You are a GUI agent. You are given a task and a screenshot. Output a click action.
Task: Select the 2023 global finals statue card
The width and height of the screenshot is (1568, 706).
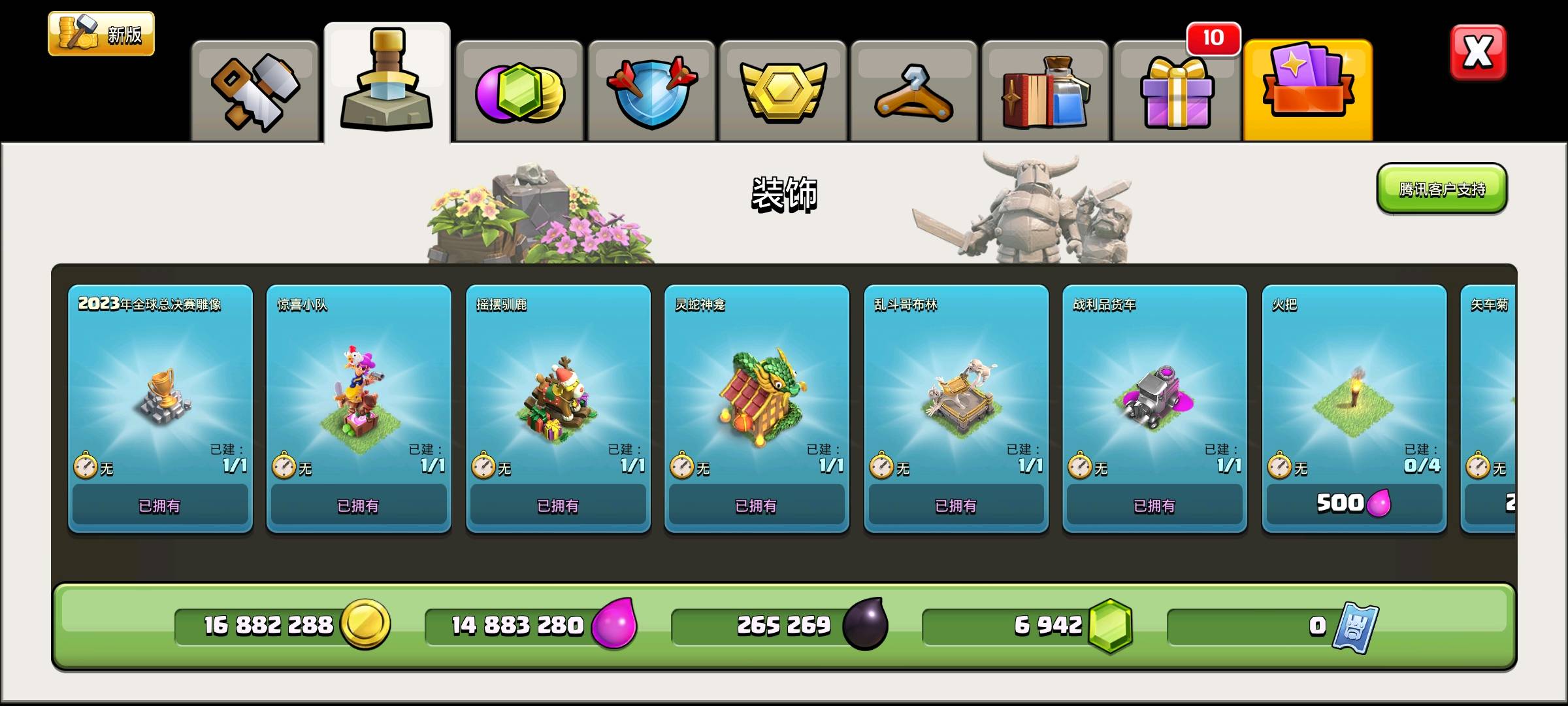point(161,409)
